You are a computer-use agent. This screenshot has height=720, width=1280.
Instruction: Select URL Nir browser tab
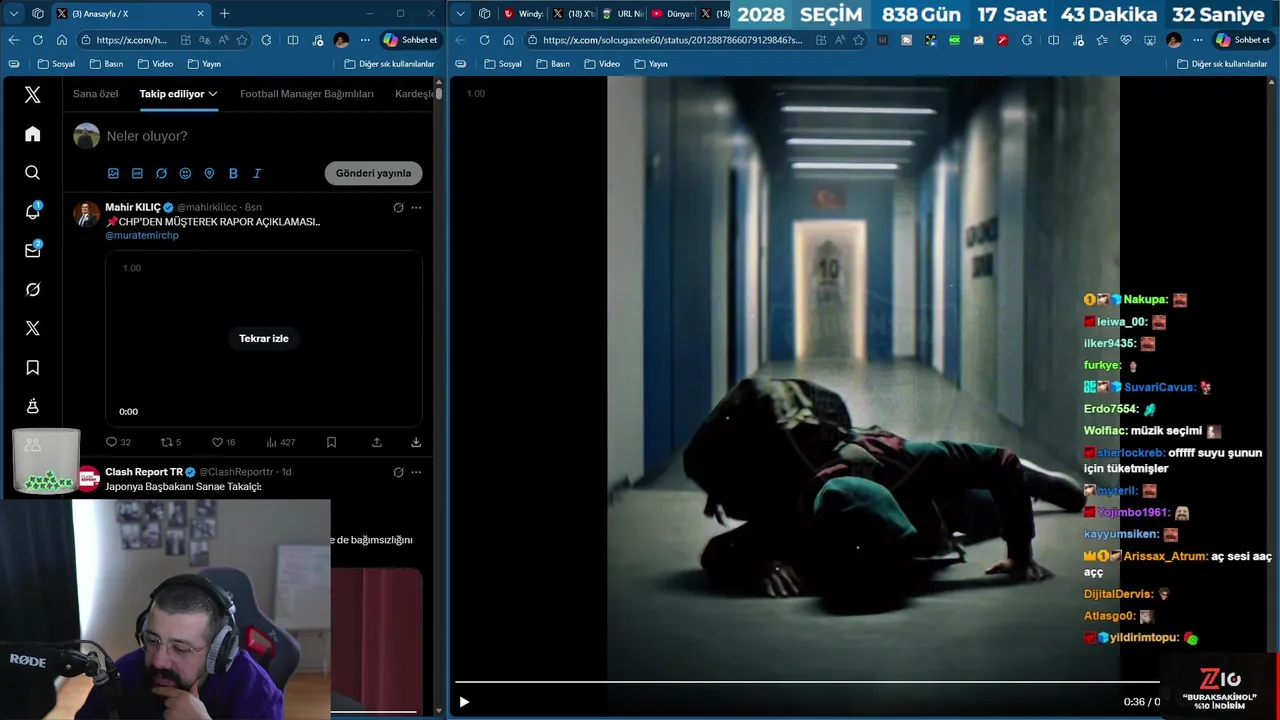pos(622,13)
